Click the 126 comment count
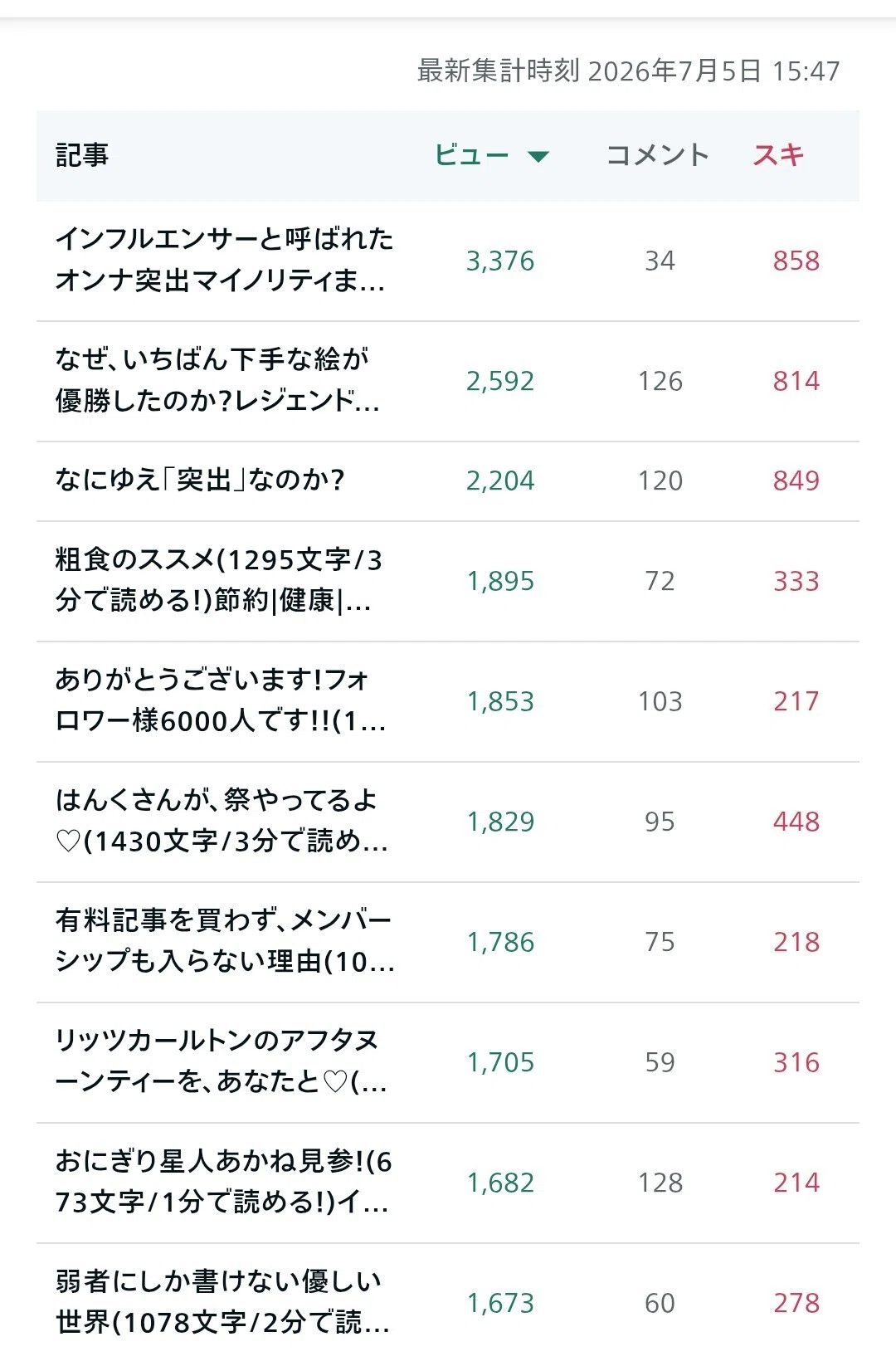The height and width of the screenshot is (1361, 896). (660, 382)
